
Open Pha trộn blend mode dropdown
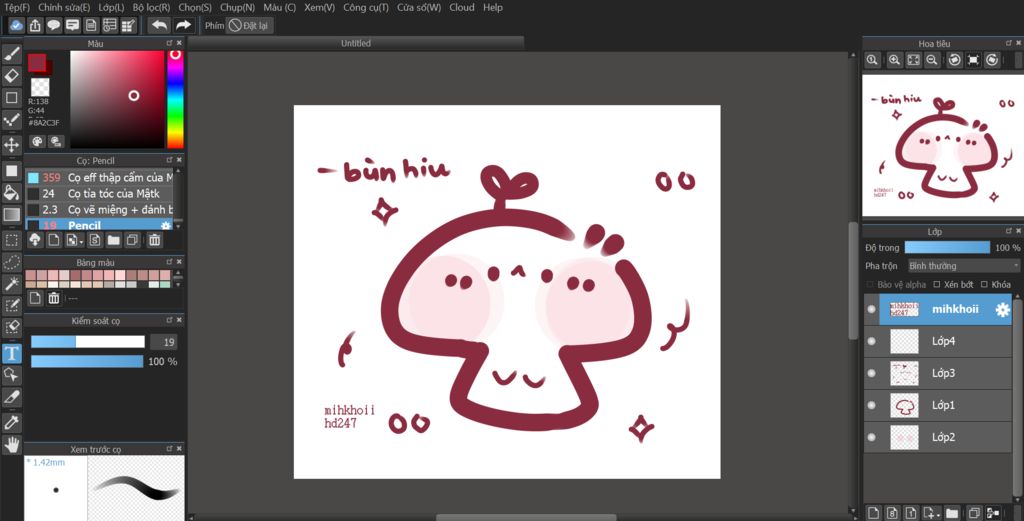pyautogui.click(x=963, y=266)
